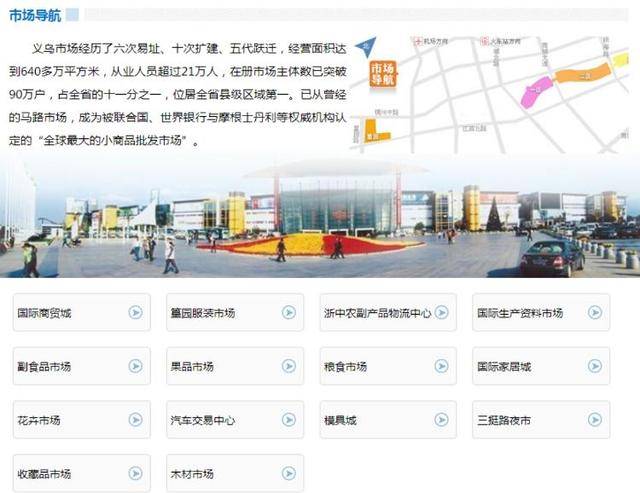
Task: Click the 市场导航 section heading
Action: [35, 16]
